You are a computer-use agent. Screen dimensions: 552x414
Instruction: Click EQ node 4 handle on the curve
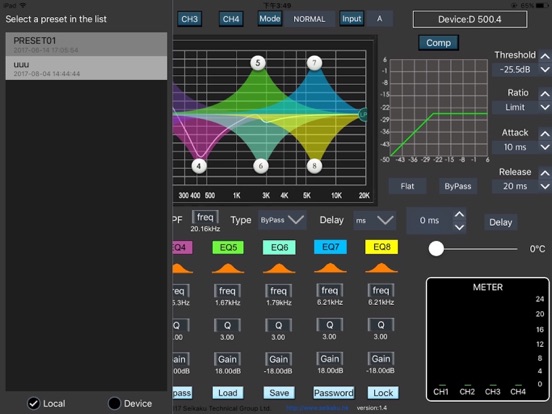tap(199, 166)
